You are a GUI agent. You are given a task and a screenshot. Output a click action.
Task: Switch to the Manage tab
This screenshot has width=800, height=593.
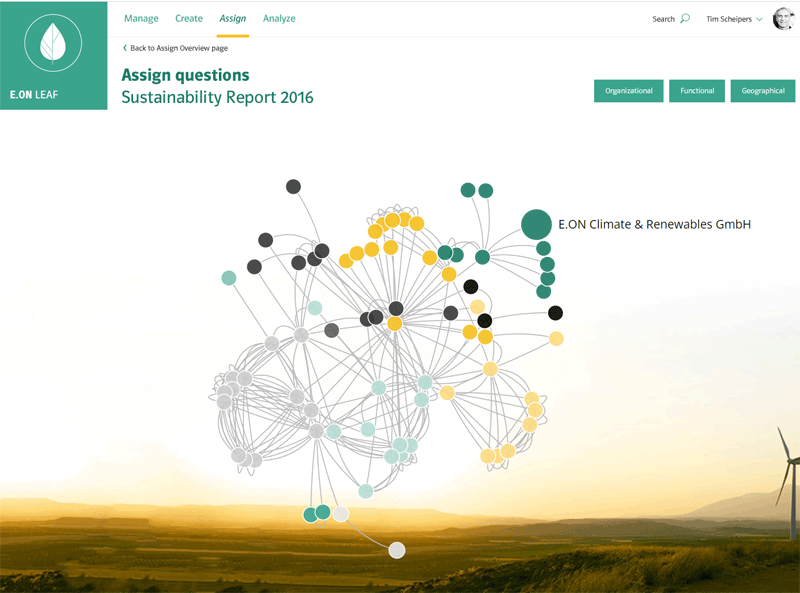coord(141,18)
